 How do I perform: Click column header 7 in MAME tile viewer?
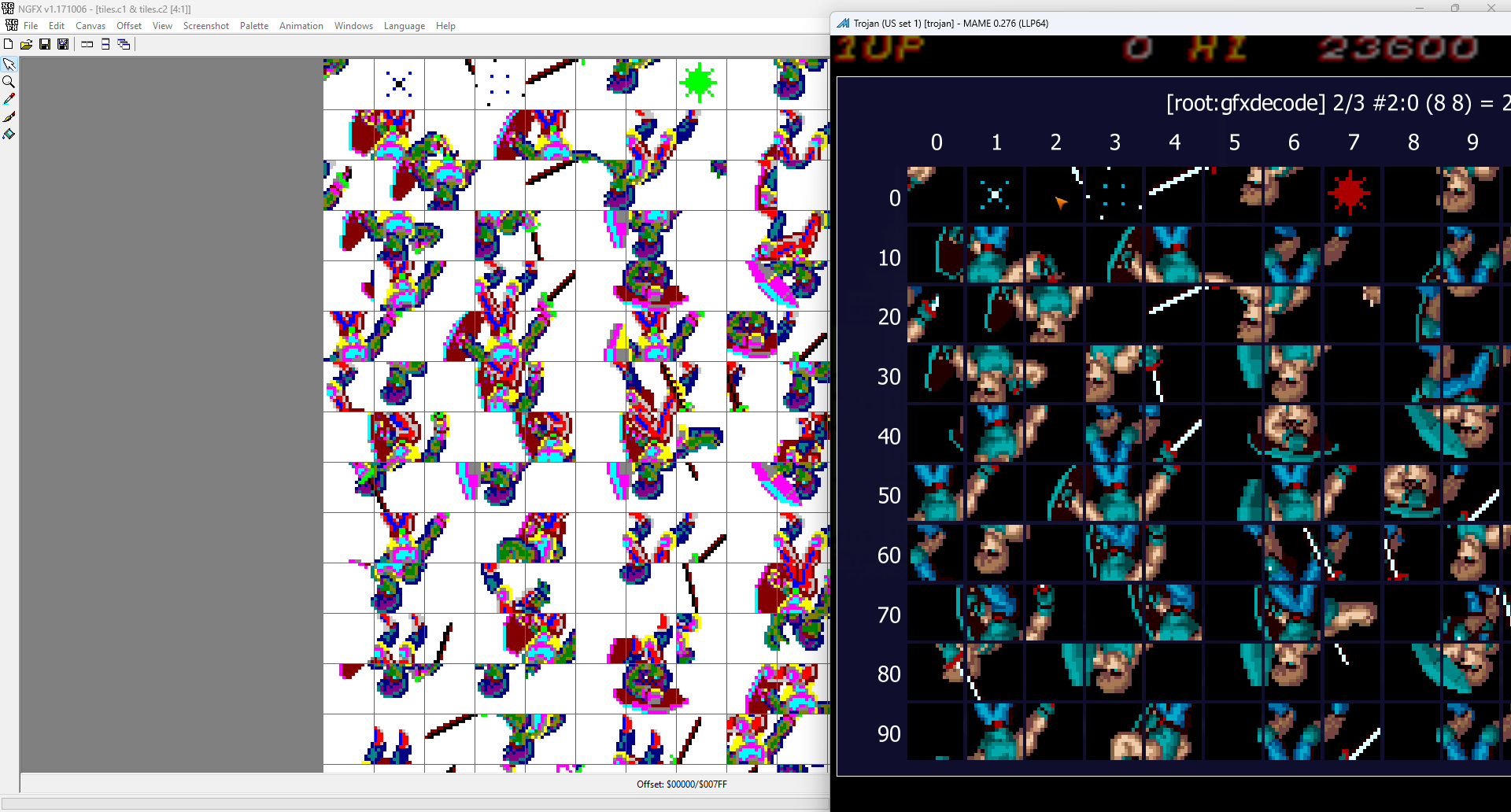[x=1354, y=142]
